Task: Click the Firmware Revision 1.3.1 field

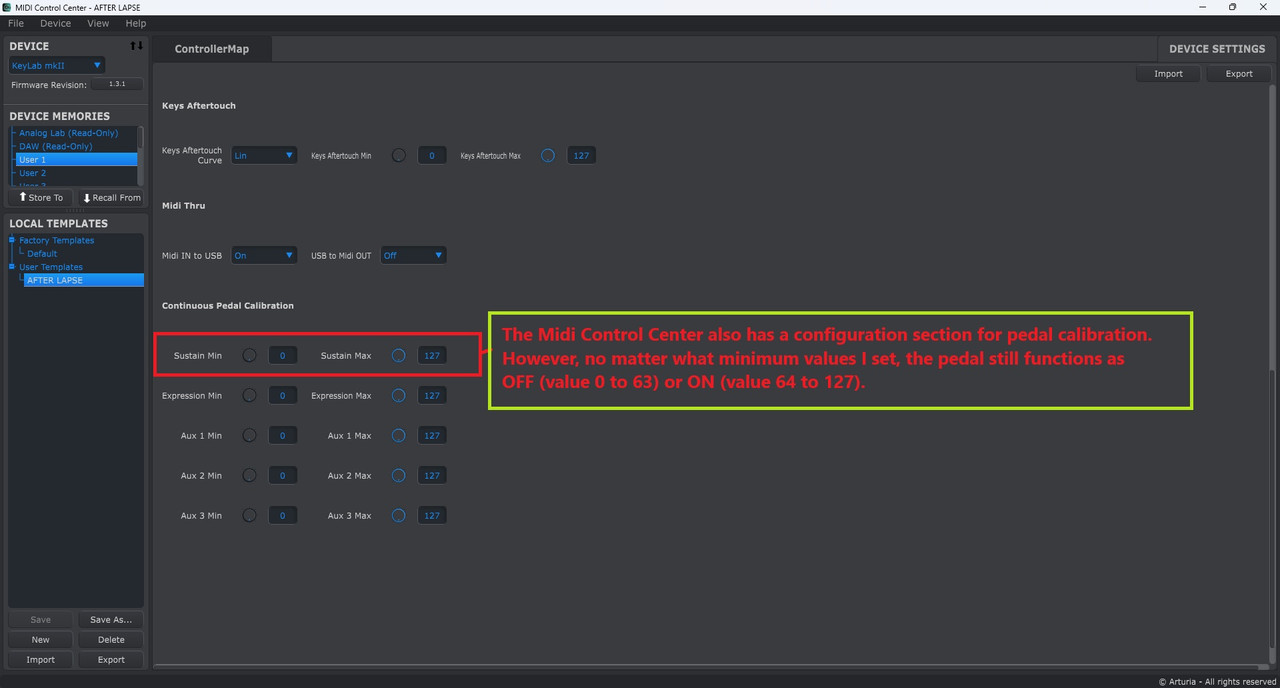Action: 117,85
